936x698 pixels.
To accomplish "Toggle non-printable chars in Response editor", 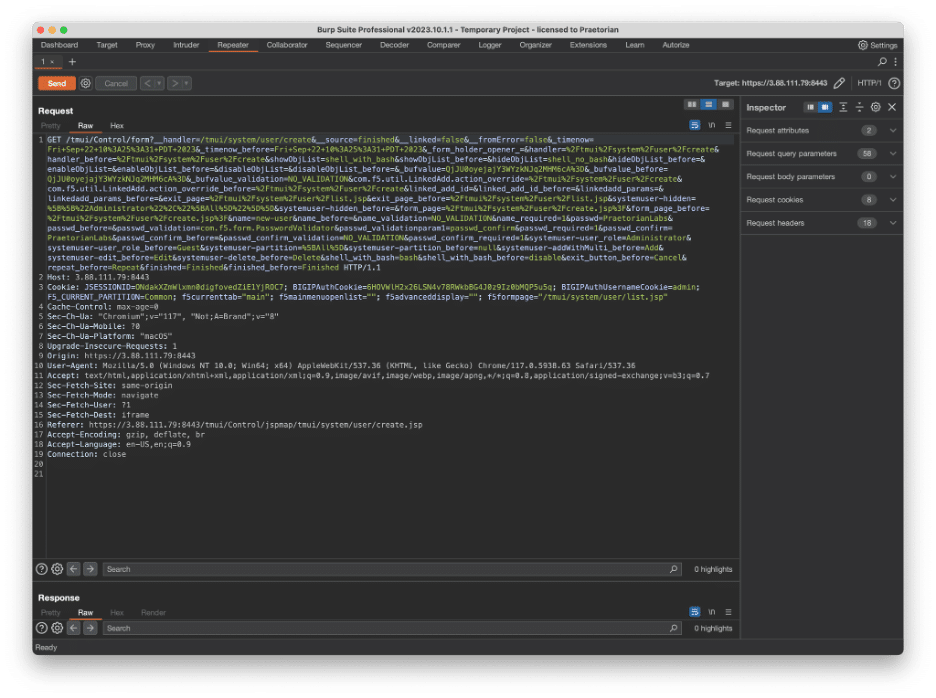I will 712,612.
